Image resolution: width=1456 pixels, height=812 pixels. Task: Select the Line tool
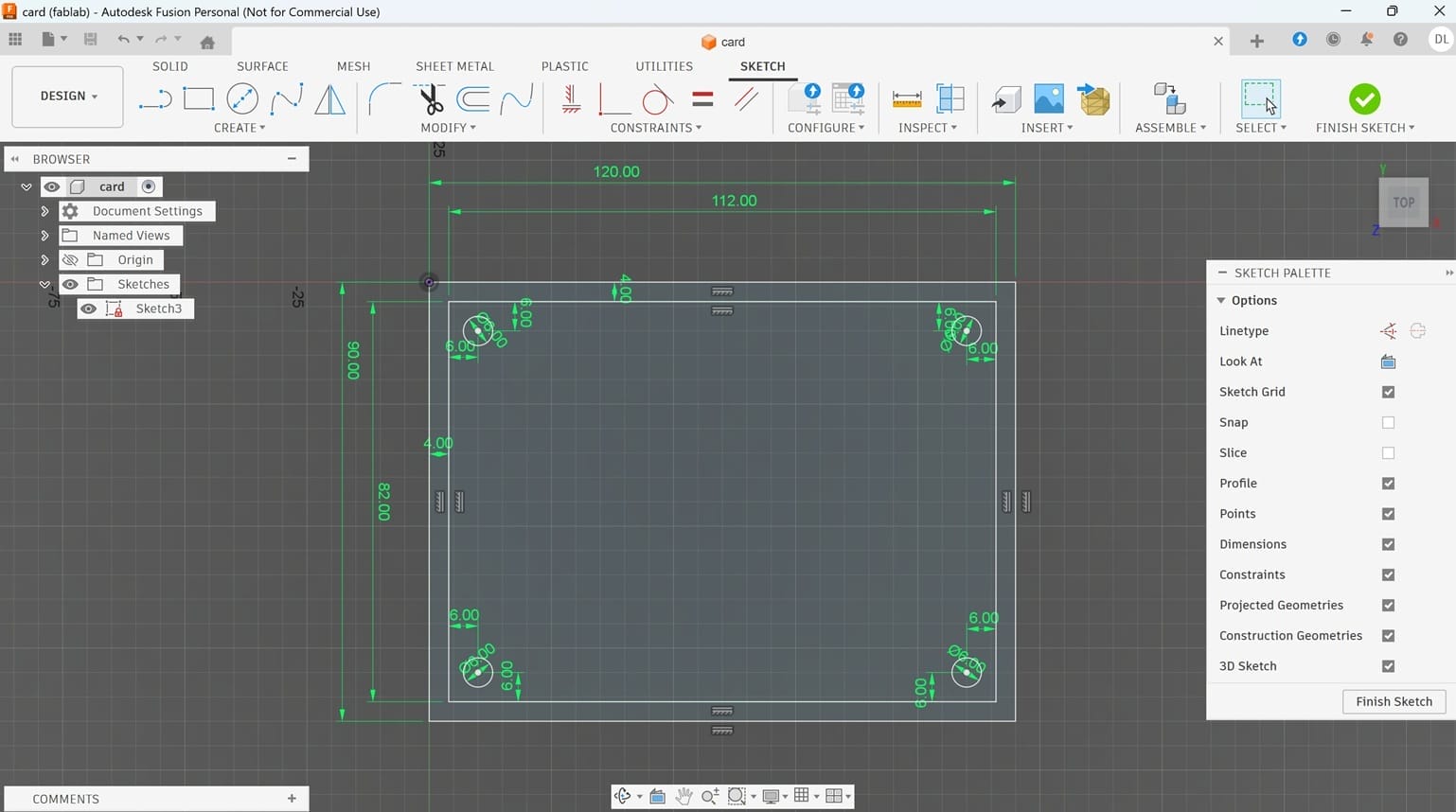click(x=154, y=97)
